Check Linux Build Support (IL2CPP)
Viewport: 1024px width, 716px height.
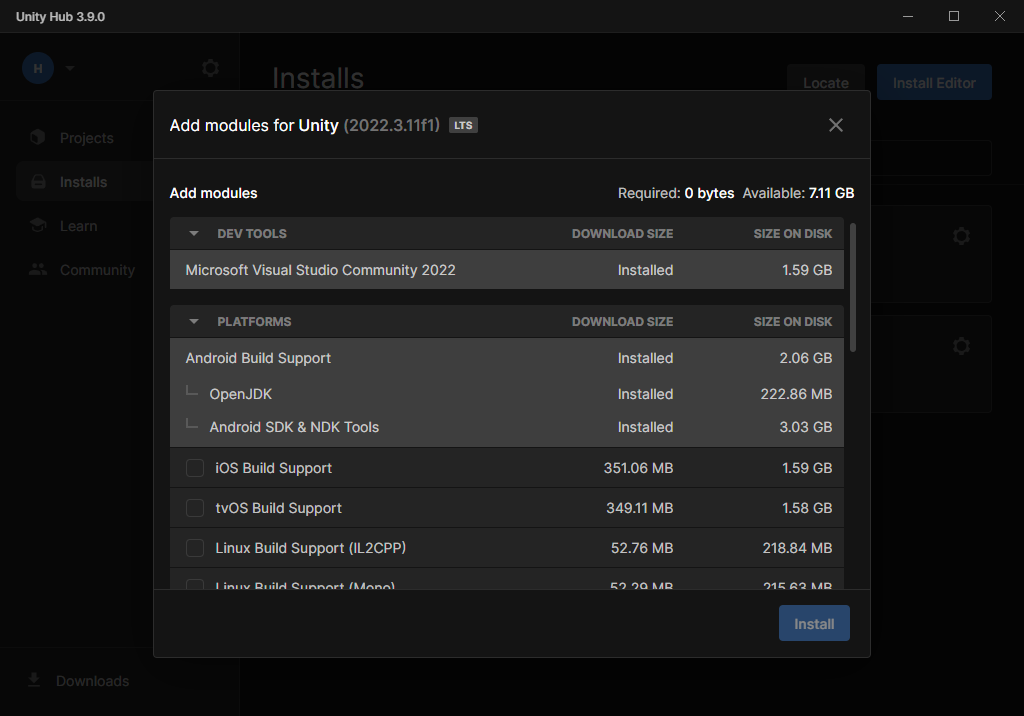(x=195, y=547)
